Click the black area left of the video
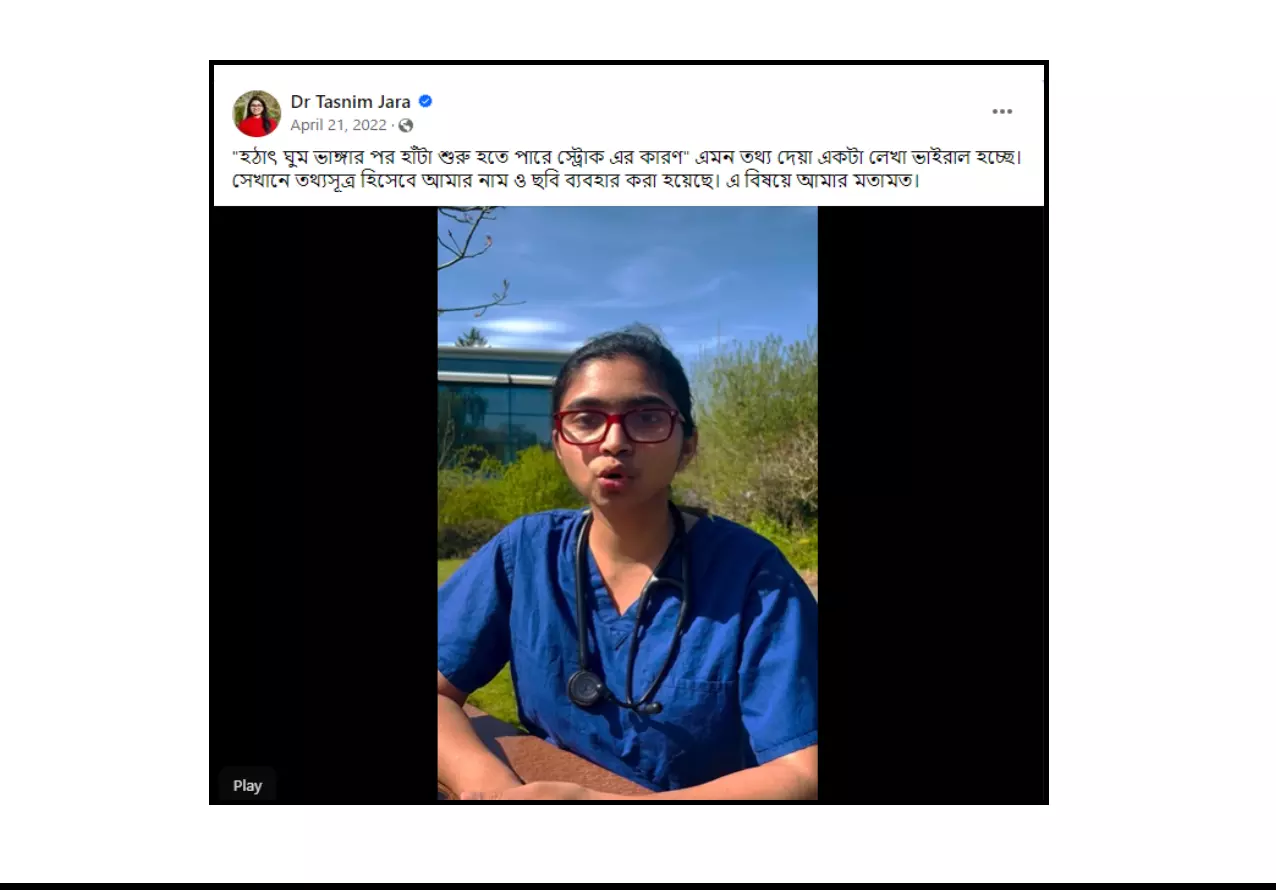1276x890 pixels. pos(325,480)
